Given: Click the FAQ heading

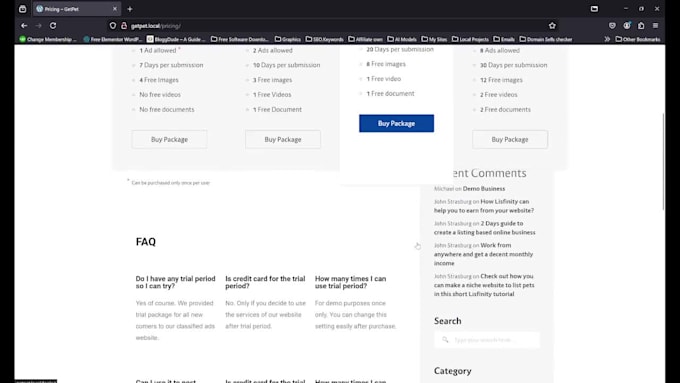Looking at the screenshot, I should 146,242.
